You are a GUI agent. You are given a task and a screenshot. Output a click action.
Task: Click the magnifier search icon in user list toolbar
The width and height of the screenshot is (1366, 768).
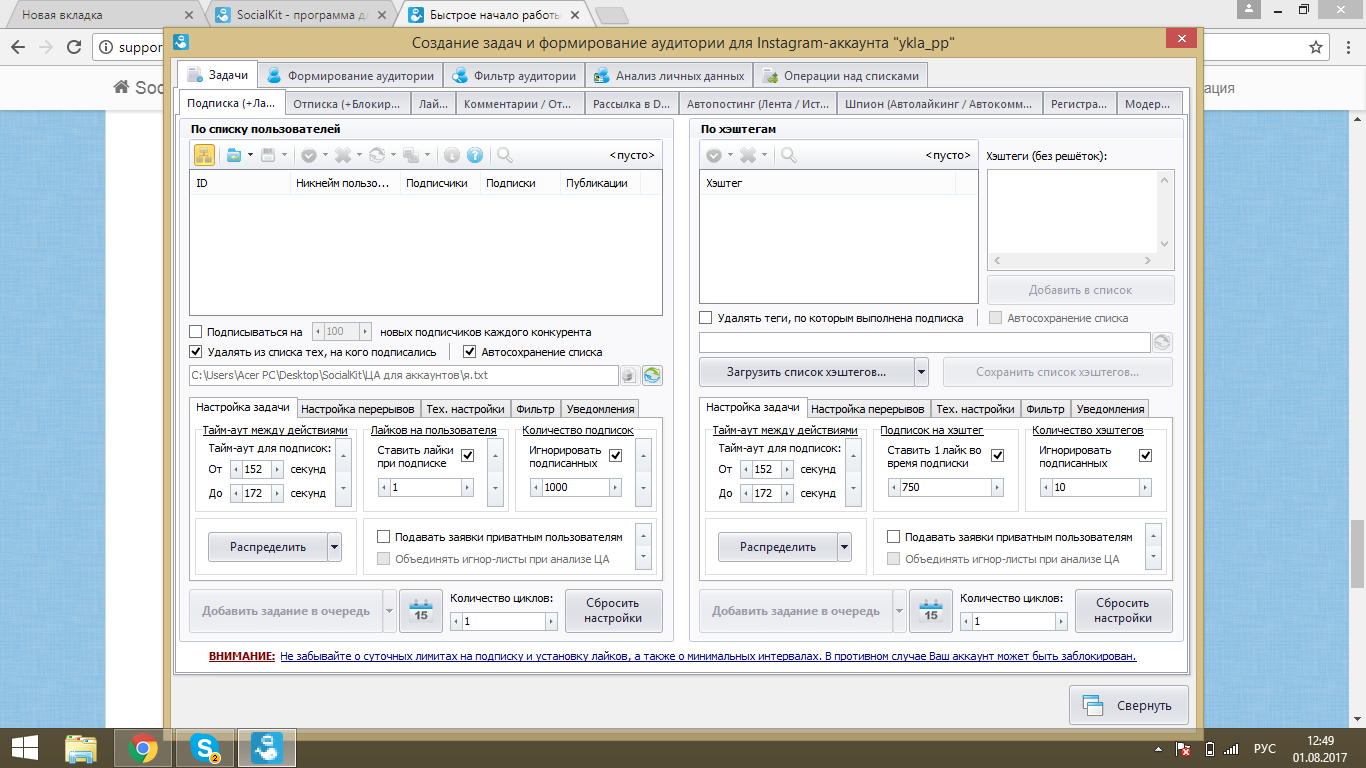[505, 155]
